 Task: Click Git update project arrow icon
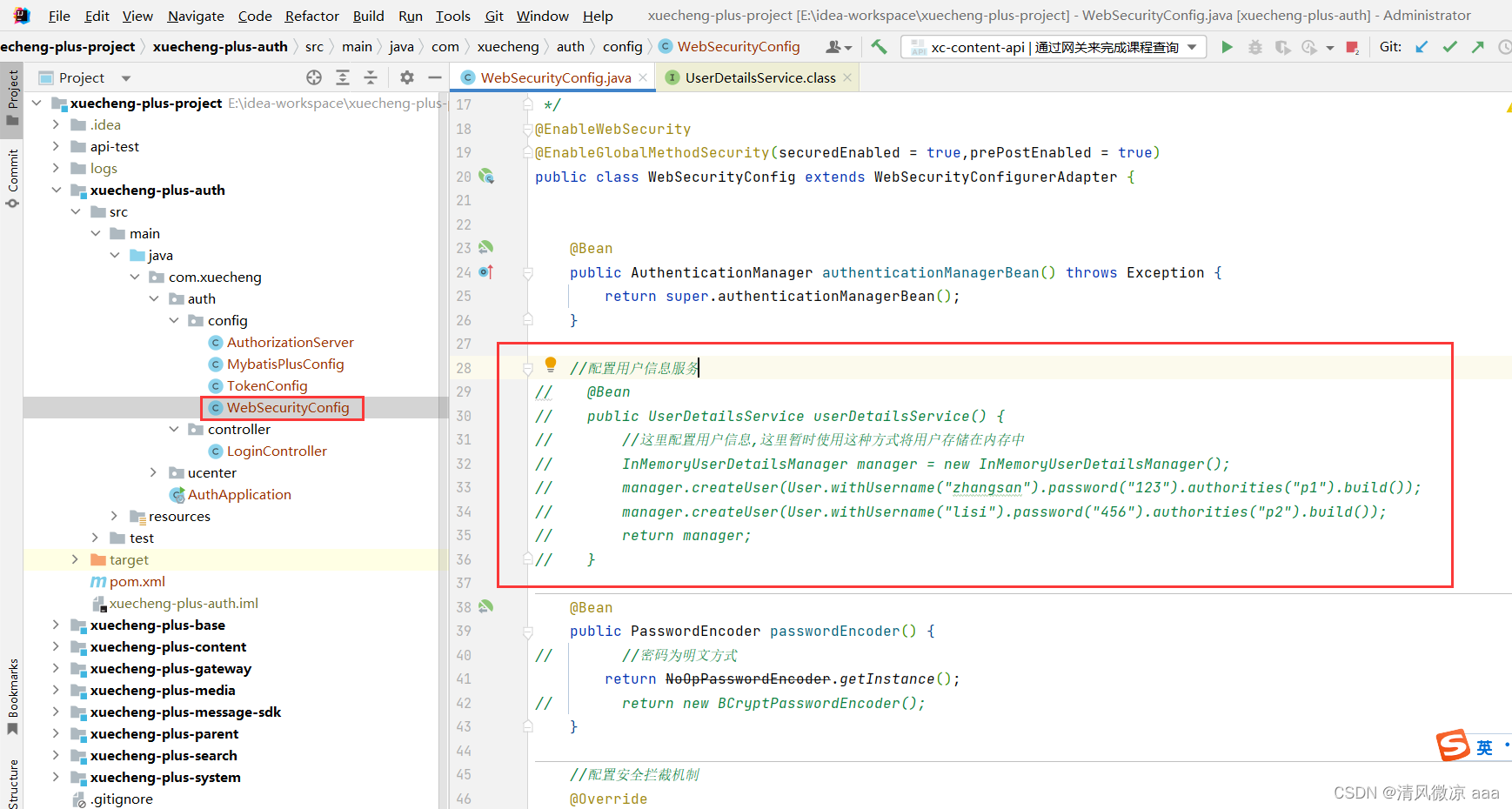[1422, 47]
